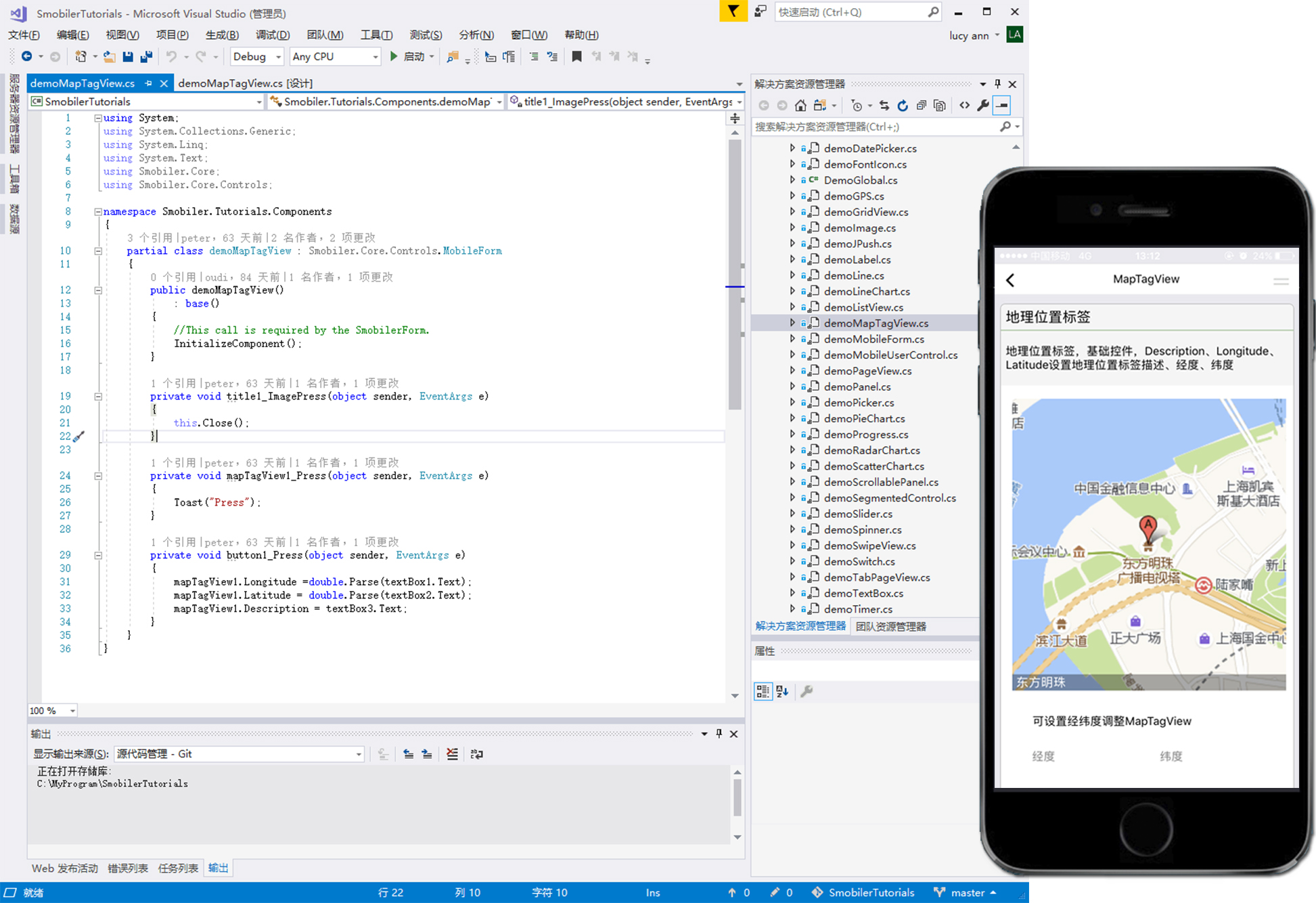Click the Home icon in Solution Explorer
The image size is (1316, 903).
click(x=800, y=106)
